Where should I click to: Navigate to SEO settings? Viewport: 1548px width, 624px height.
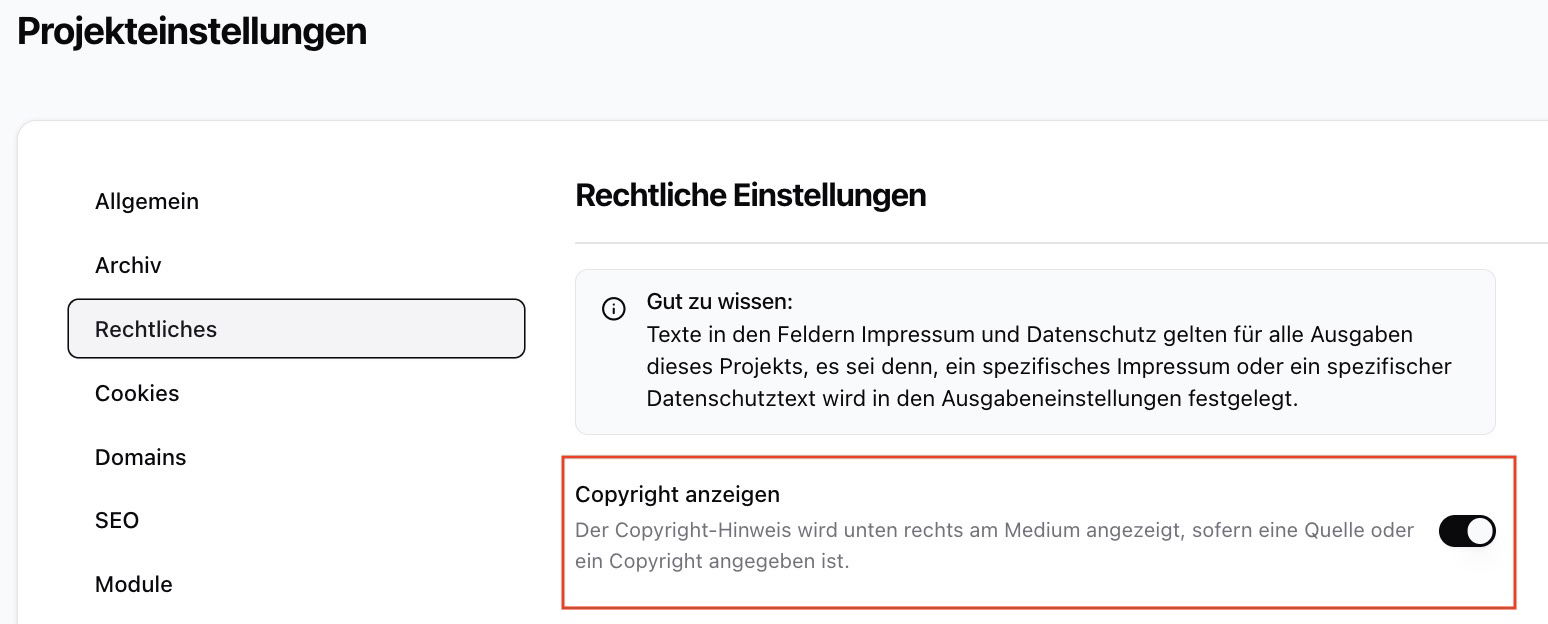tap(117, 521)
